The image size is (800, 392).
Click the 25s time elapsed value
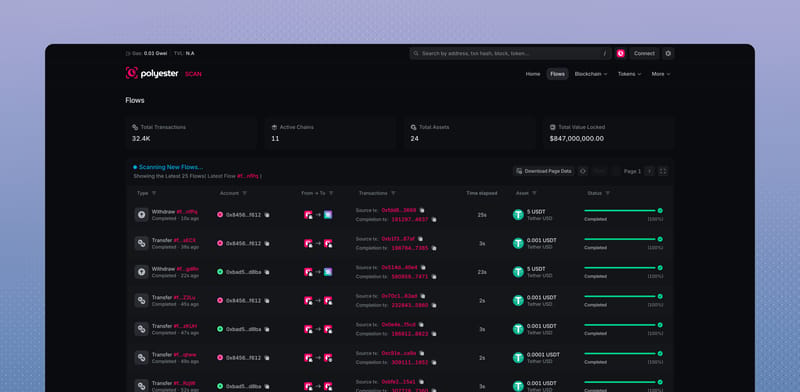point(482,215)
